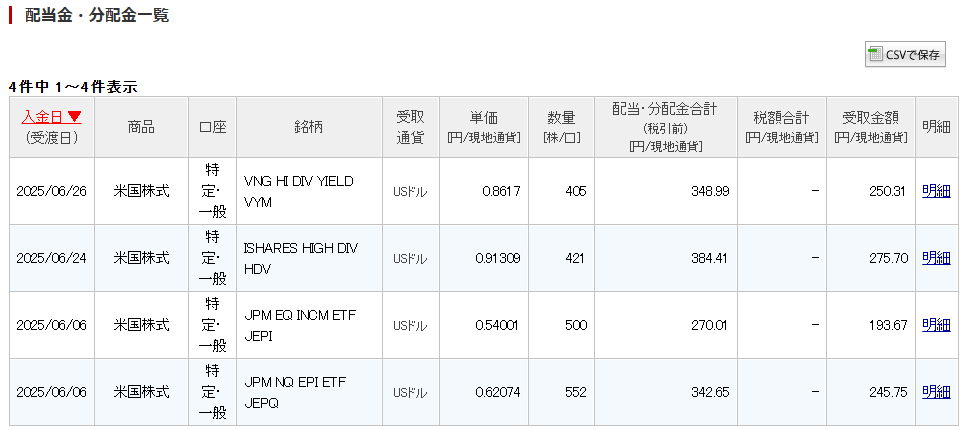965x430 pixels.
Task: Click the 250.31 received amount cell
Action: (871, 191)
